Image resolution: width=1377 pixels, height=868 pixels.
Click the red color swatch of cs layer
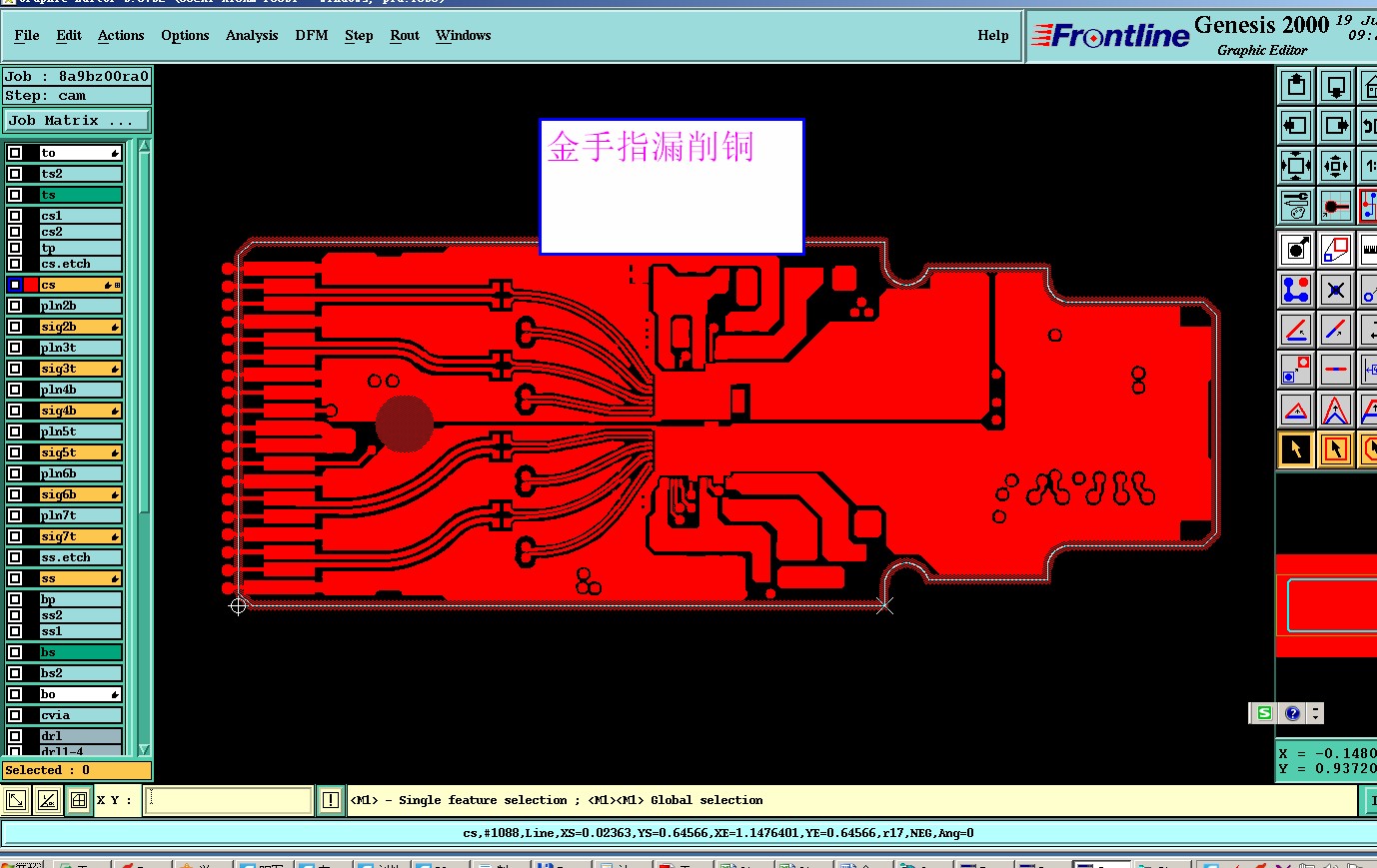tap(31, 285)
